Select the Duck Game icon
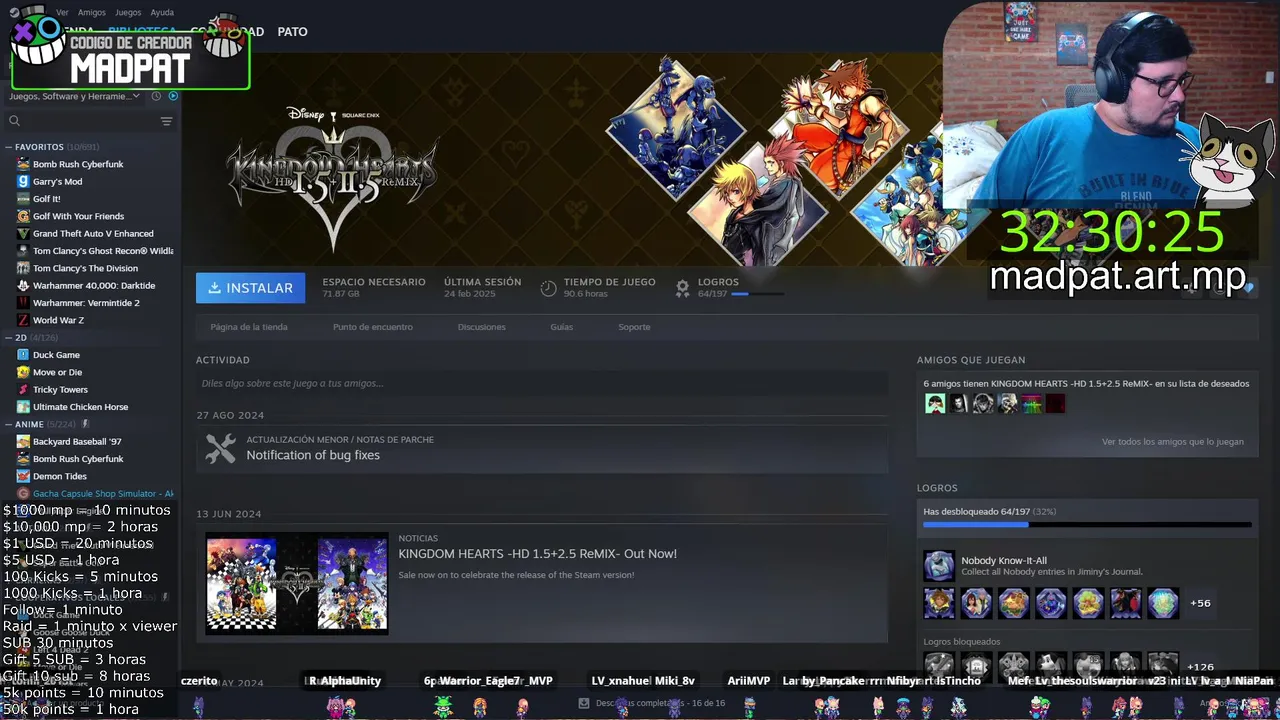The width and height of the screenshot is (1280, 720). [x=23, y=355]
